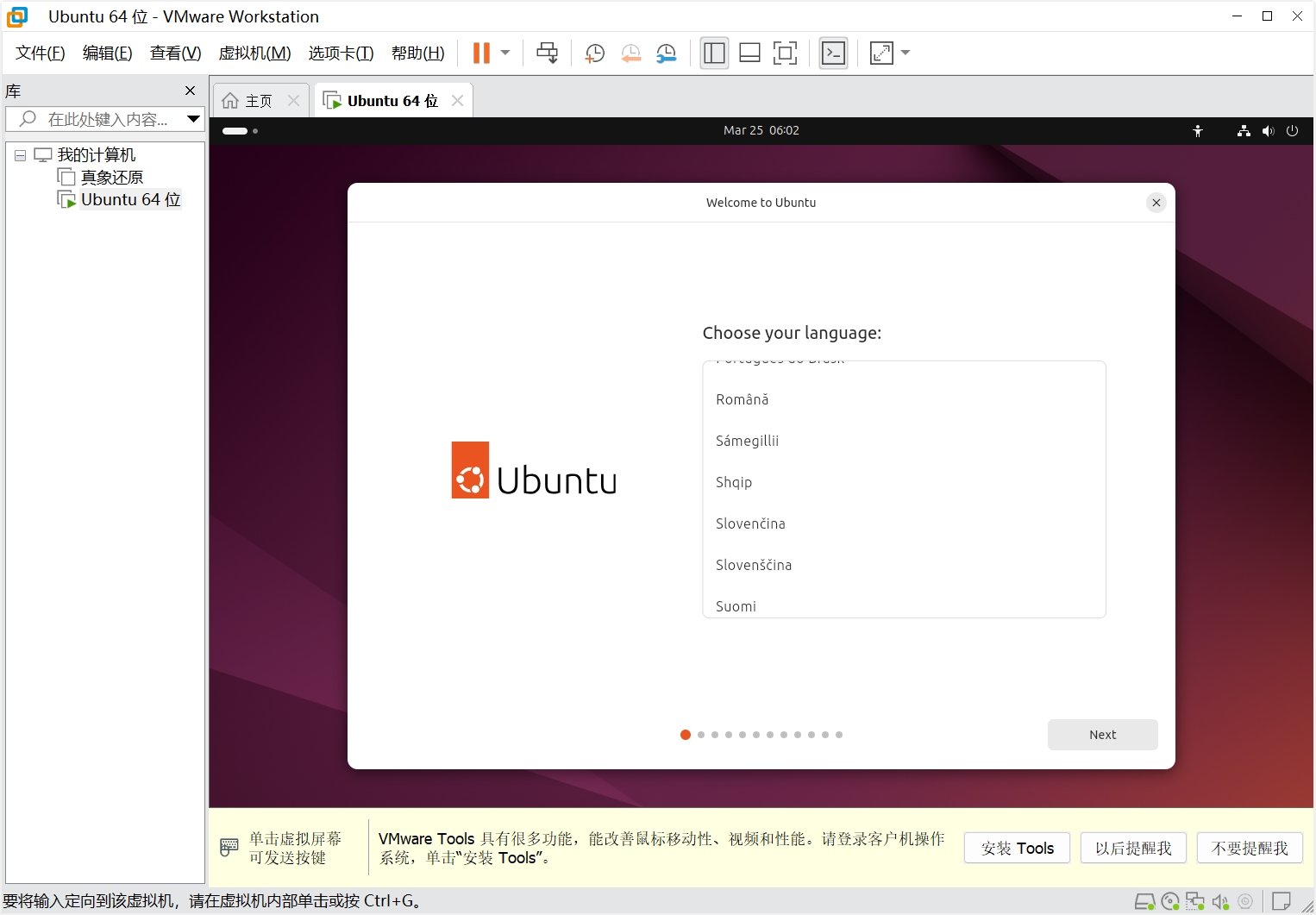Toggle the thumbnail bar view
The height and width of the screenshot is (915, 1316).
749,53
